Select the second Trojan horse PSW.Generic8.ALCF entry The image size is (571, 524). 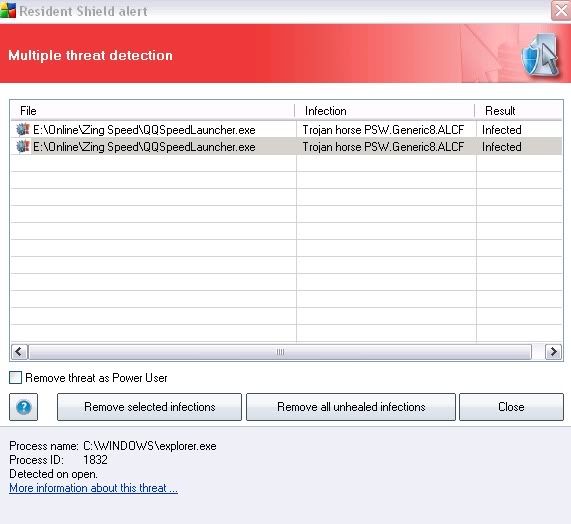tap(383, 147)
